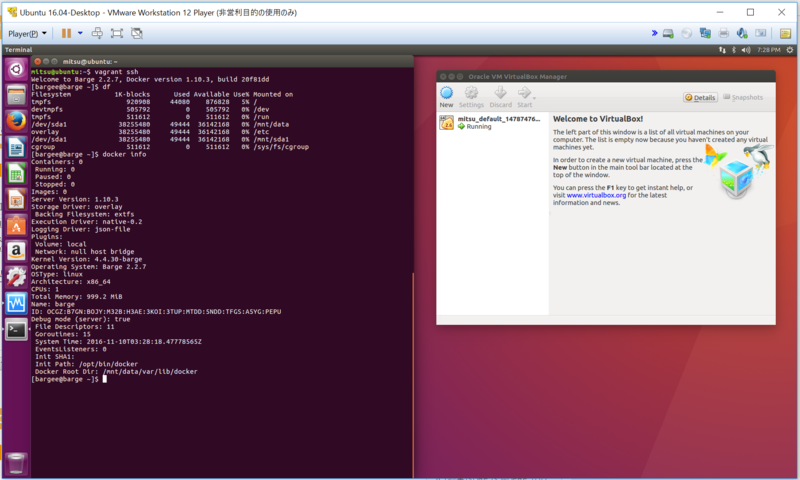Click the sound card device icon
The width and height of the screenshot is (800, 480).
[x=742, y=34]
